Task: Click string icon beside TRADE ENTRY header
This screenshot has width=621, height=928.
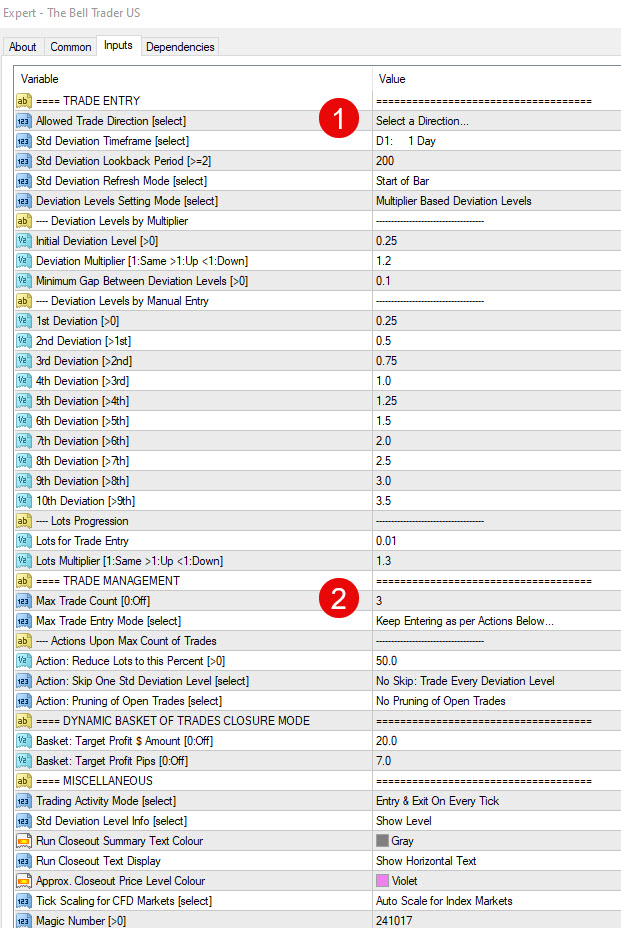Action: (x=23, y=101)
